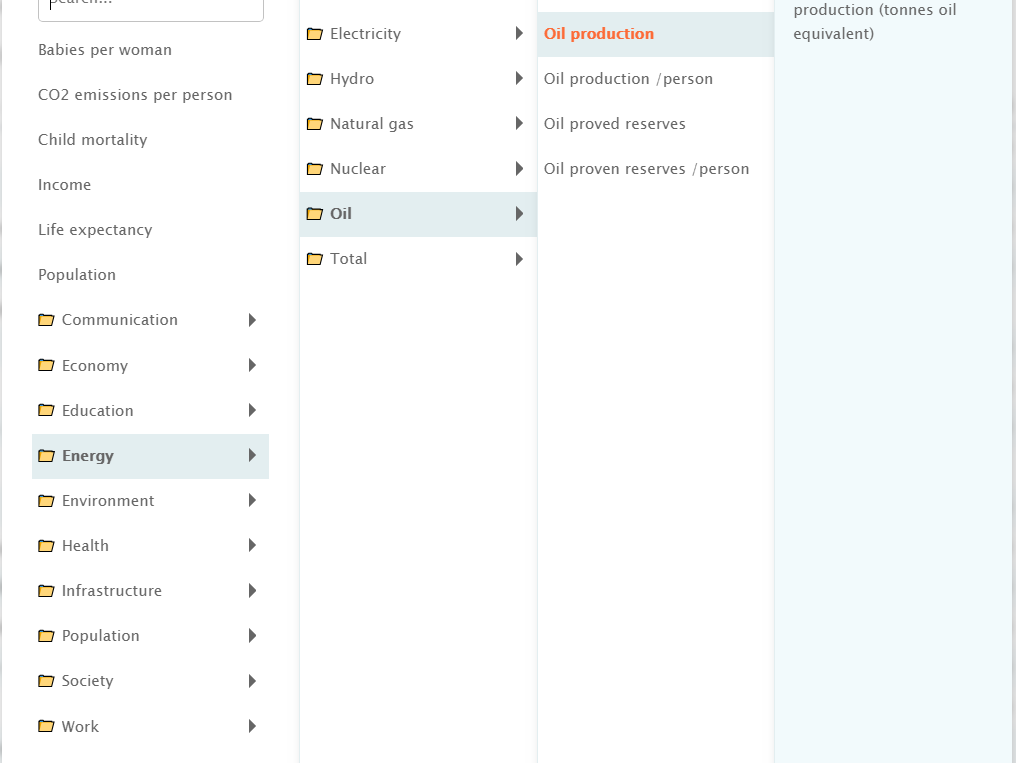Choose Oil proved reserves indicator
The width and height of the screenshot is (1016, 763).
pos(614,124)
